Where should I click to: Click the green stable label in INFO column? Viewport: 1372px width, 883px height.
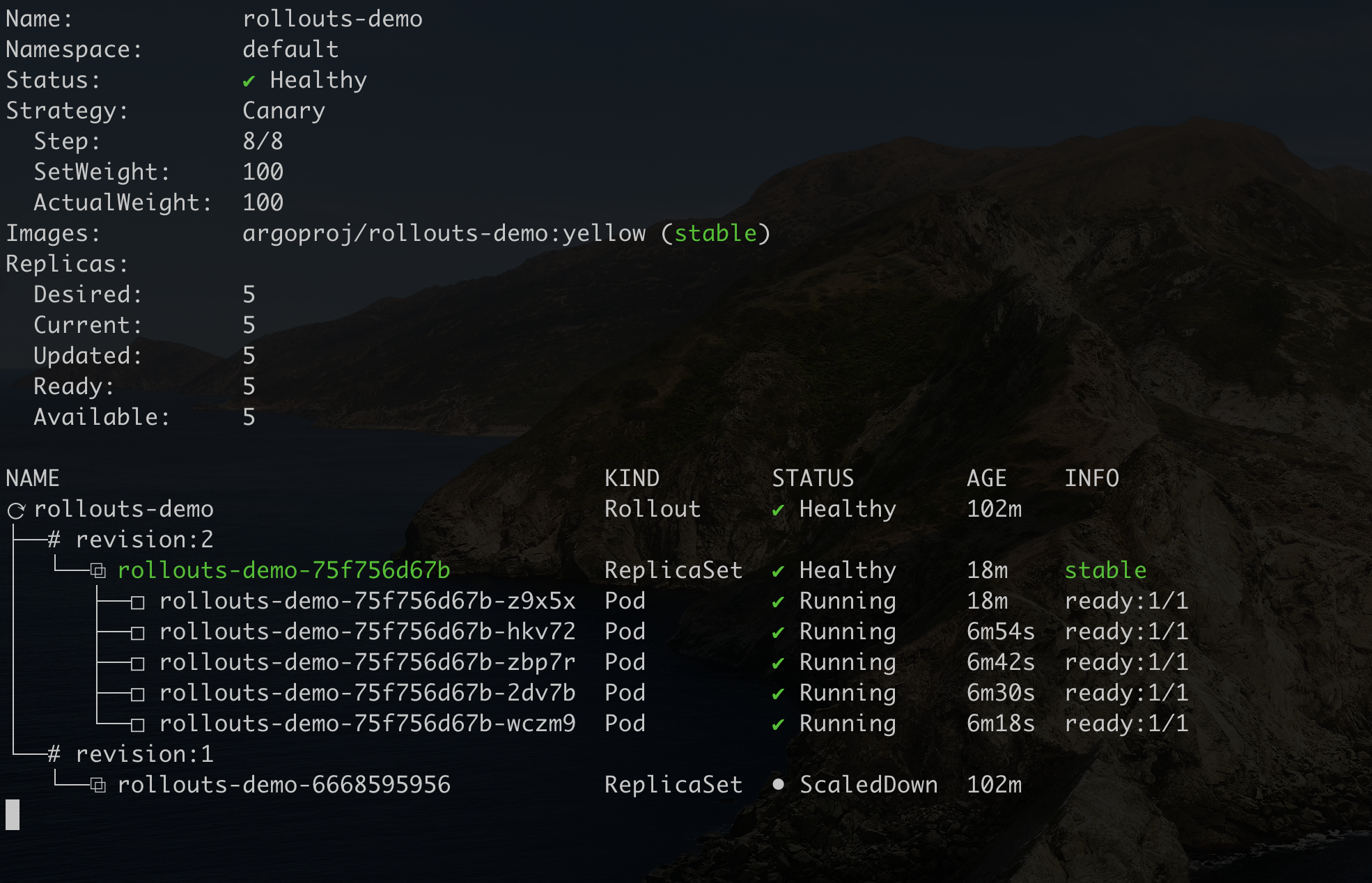[x=1105, y=570]
